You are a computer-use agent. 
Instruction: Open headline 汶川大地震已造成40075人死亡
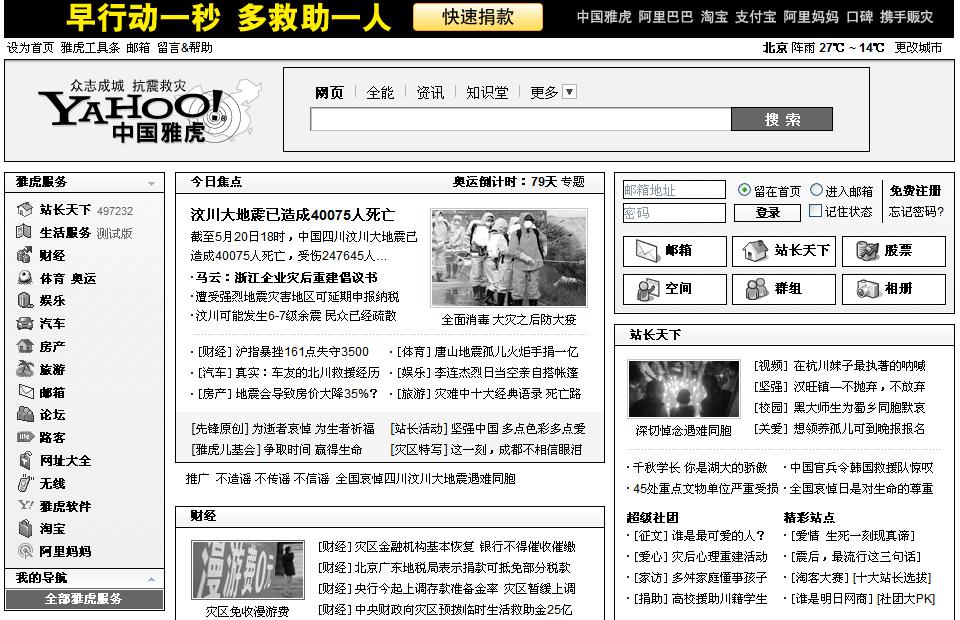292,215
